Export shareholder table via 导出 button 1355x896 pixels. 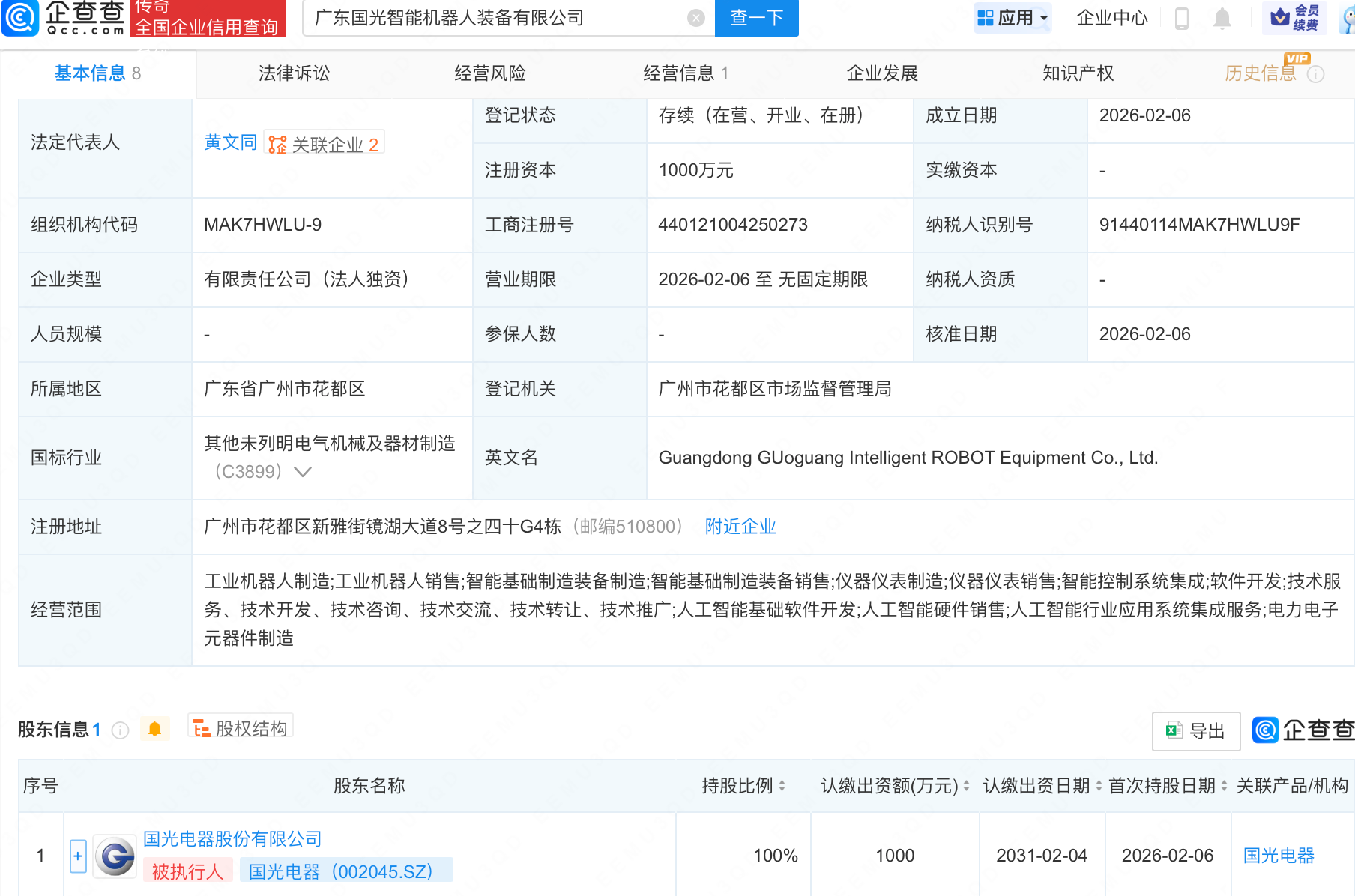pyautogui.click(x=1196, y=731)
